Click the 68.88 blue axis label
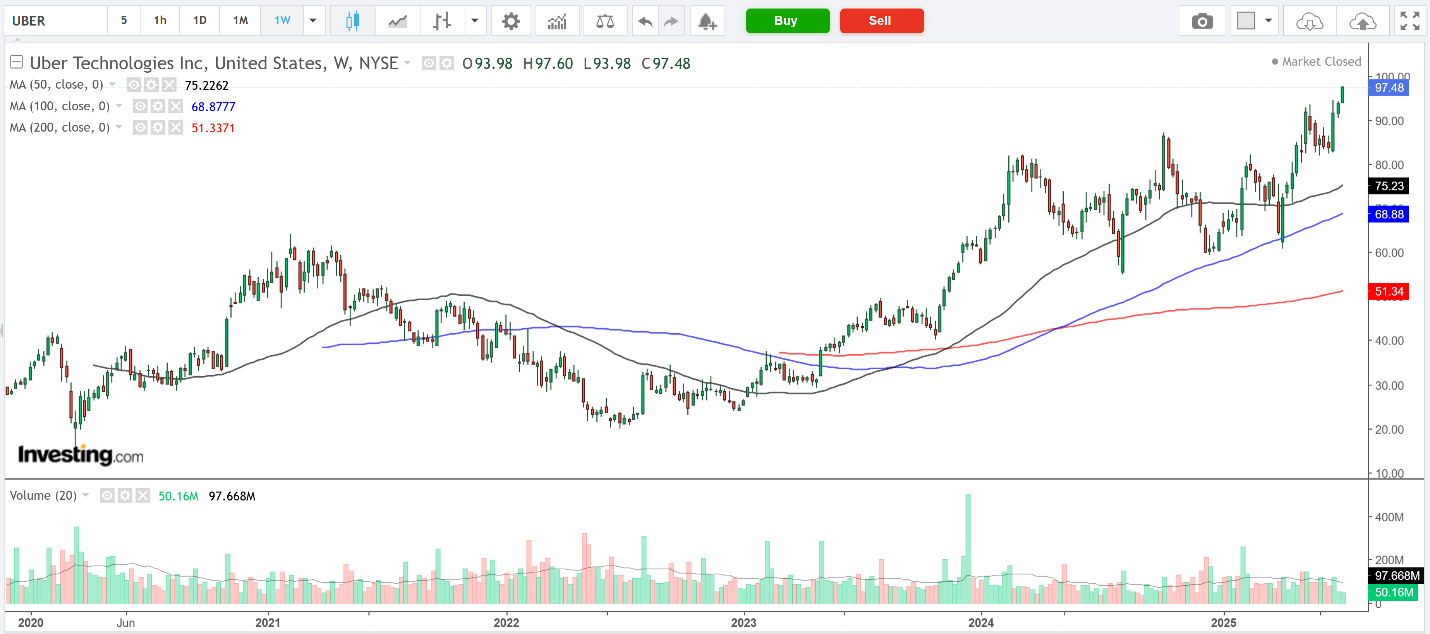Image resolution: width=1430 pixels, height=634 pixels. [1390, 214]
